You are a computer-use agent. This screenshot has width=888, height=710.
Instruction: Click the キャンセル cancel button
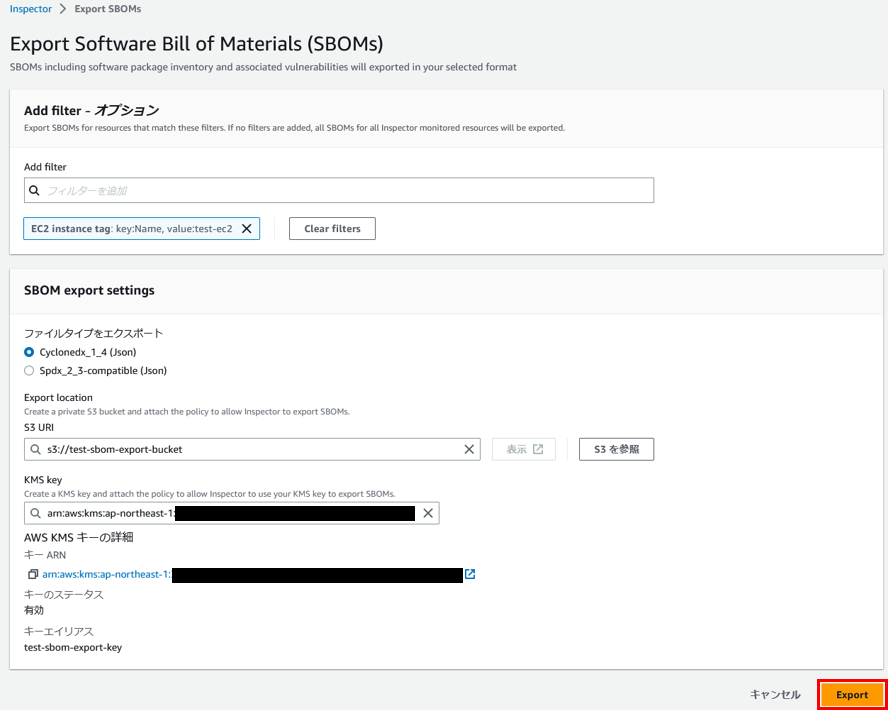(x=775, y=695)
